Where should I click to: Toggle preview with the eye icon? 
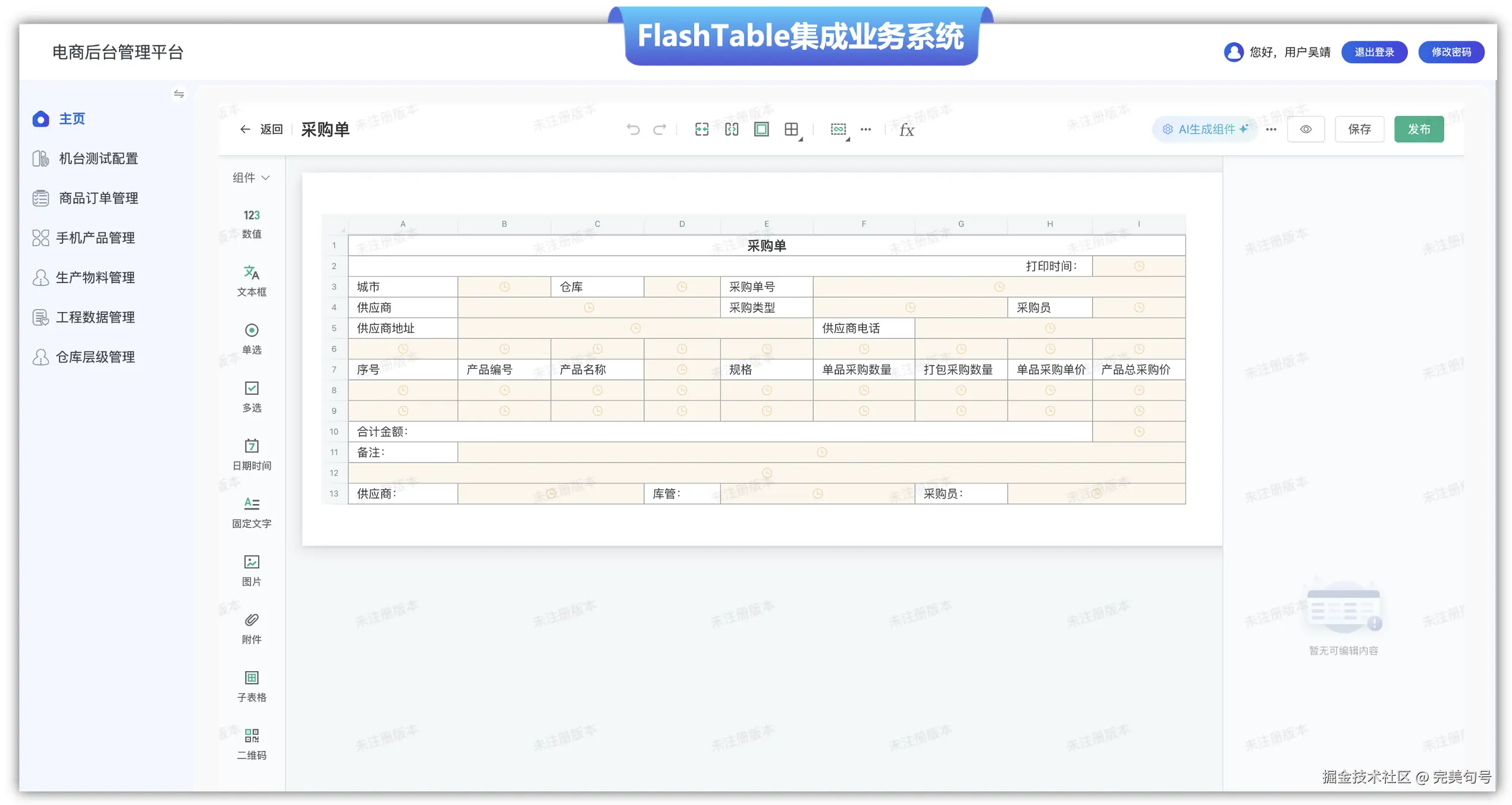pyautogui.click(x=1305, y=129)
